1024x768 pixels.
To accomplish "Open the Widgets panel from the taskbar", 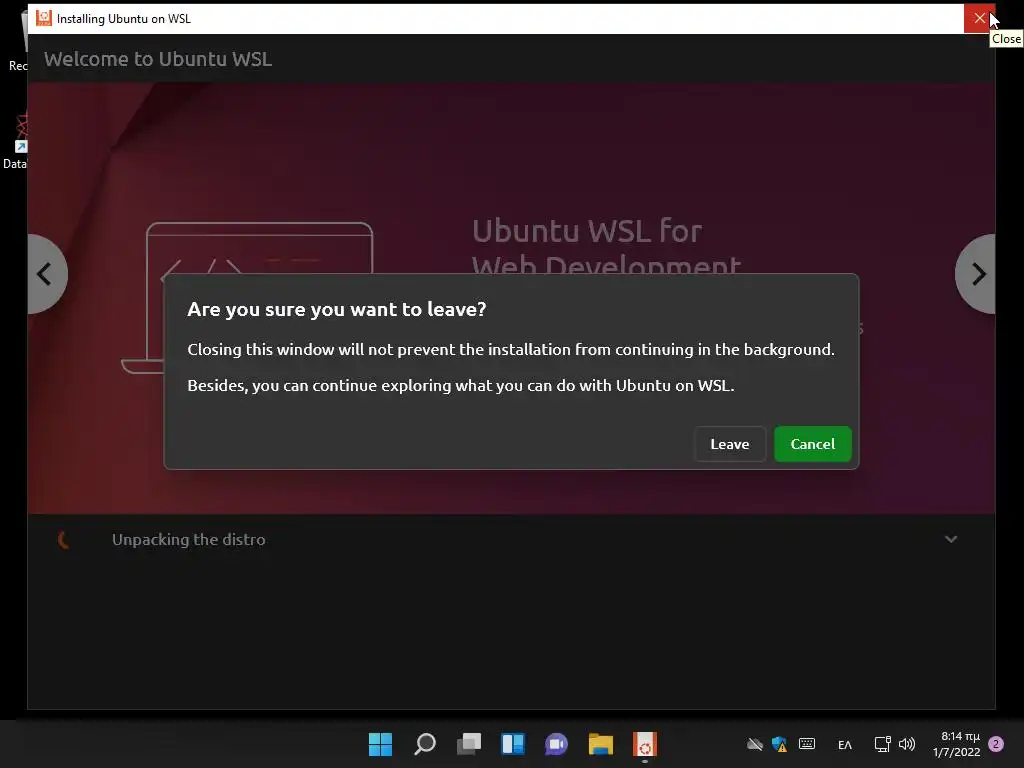I will tap(513, 744).
